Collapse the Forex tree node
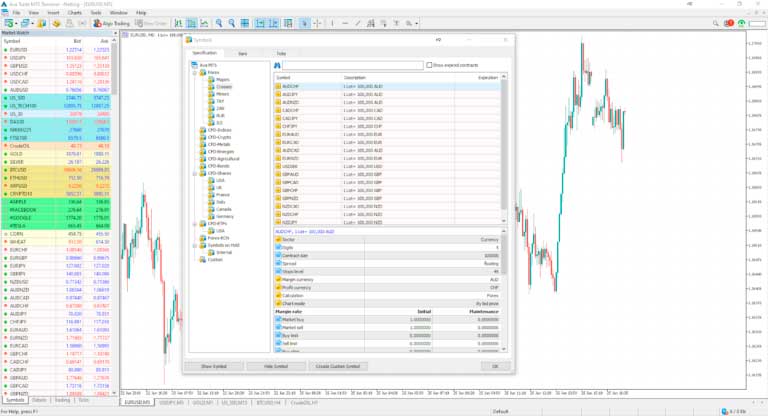The width and height of the screenshot is (768, 416). 195,73
